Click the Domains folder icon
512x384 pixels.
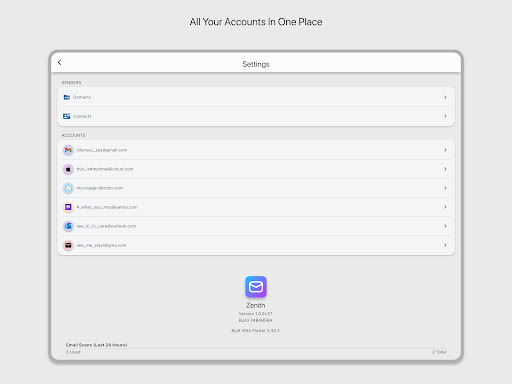67,97
